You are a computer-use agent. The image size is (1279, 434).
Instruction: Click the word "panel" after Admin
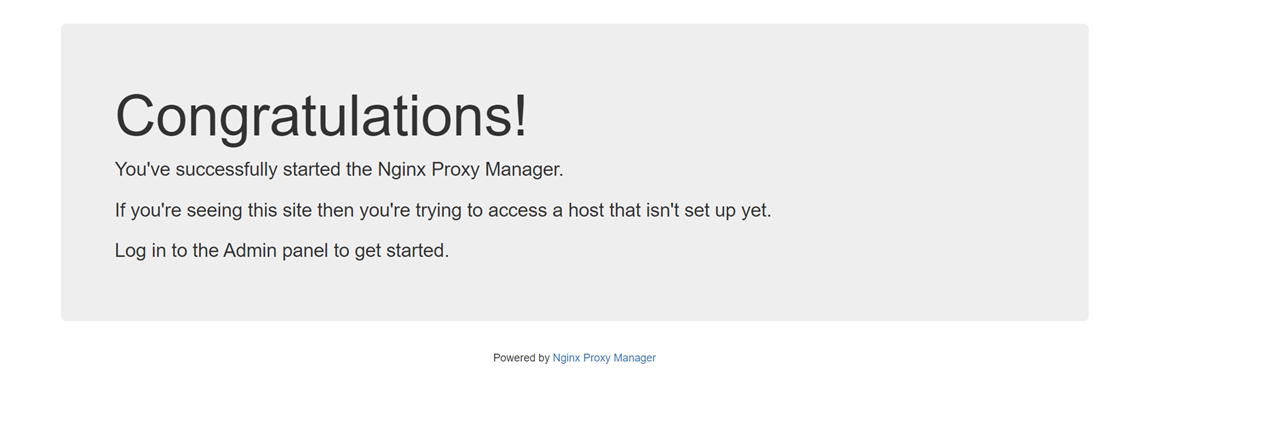[305, 251]
